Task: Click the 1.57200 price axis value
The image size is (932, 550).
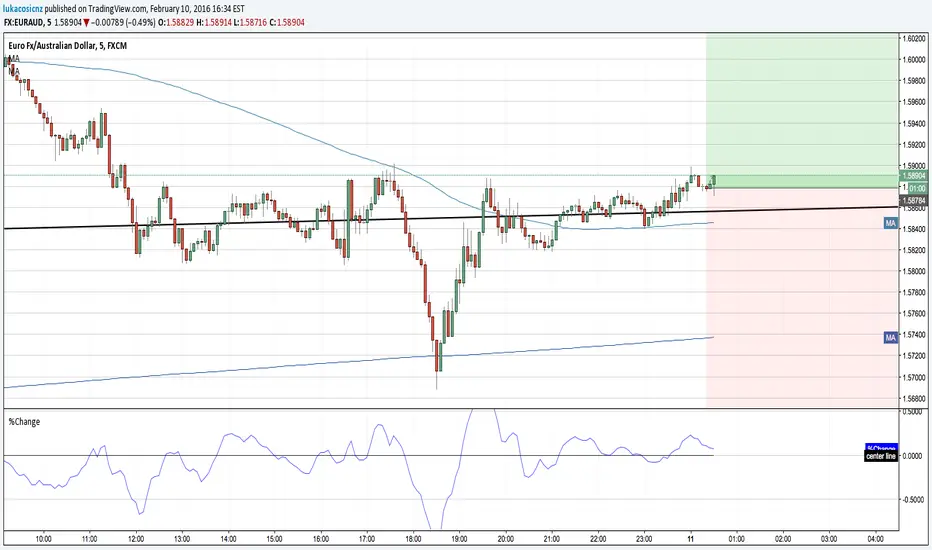Action: (x=914, y=356)
